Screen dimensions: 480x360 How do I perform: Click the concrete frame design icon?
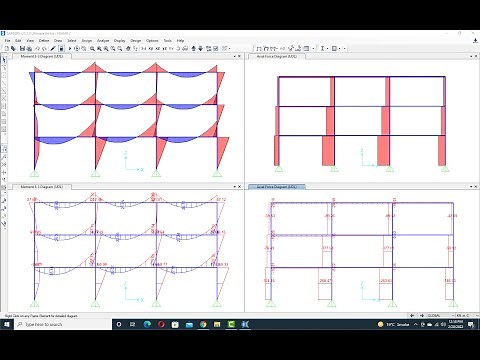tap(334, 48)
